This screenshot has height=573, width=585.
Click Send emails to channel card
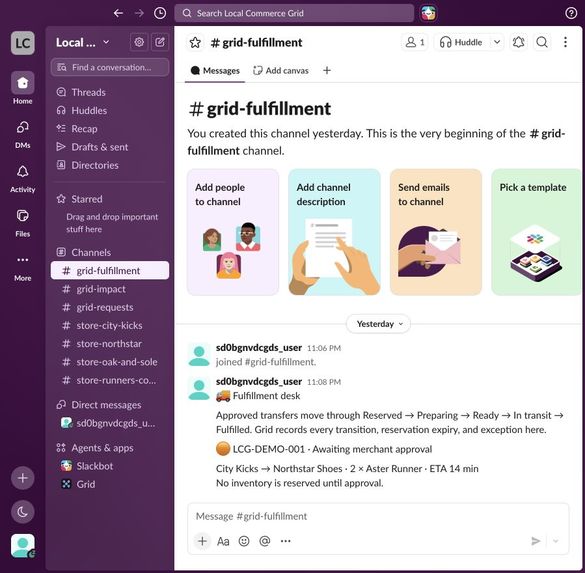[436, 232]
